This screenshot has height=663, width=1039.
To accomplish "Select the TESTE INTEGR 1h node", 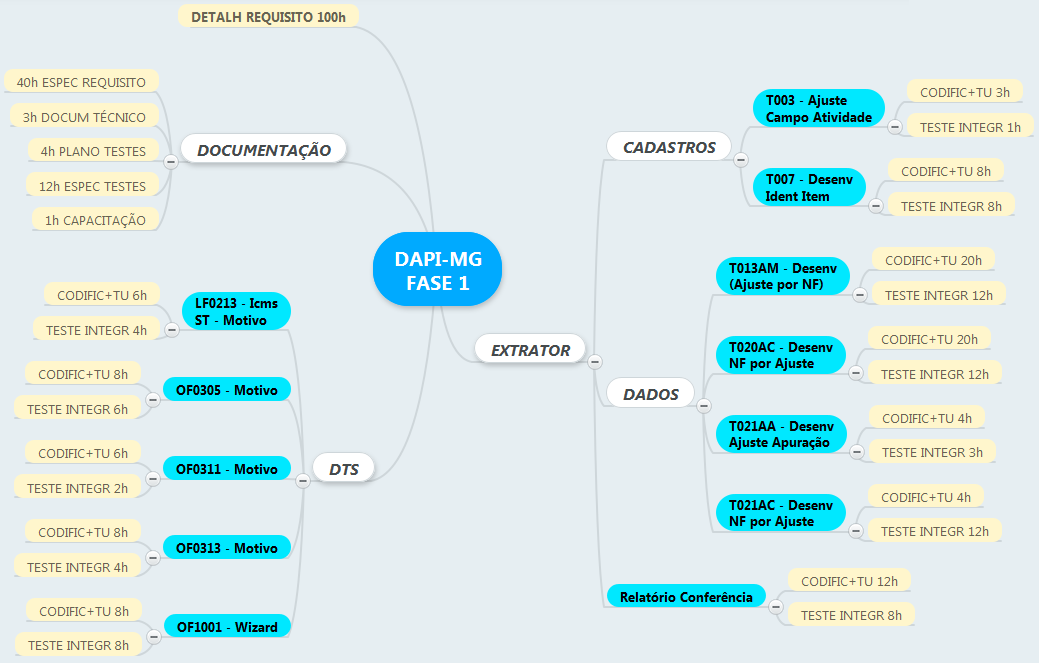I will coord(970,127).
